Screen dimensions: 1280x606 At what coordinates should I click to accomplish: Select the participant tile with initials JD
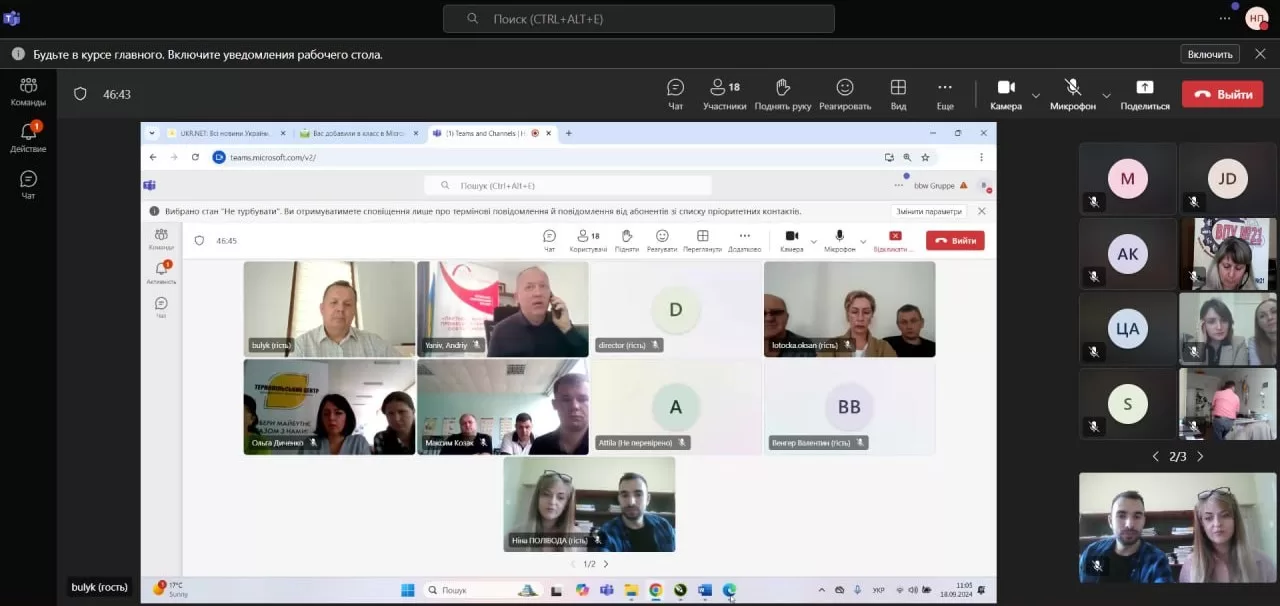[x=1227, y=179]
